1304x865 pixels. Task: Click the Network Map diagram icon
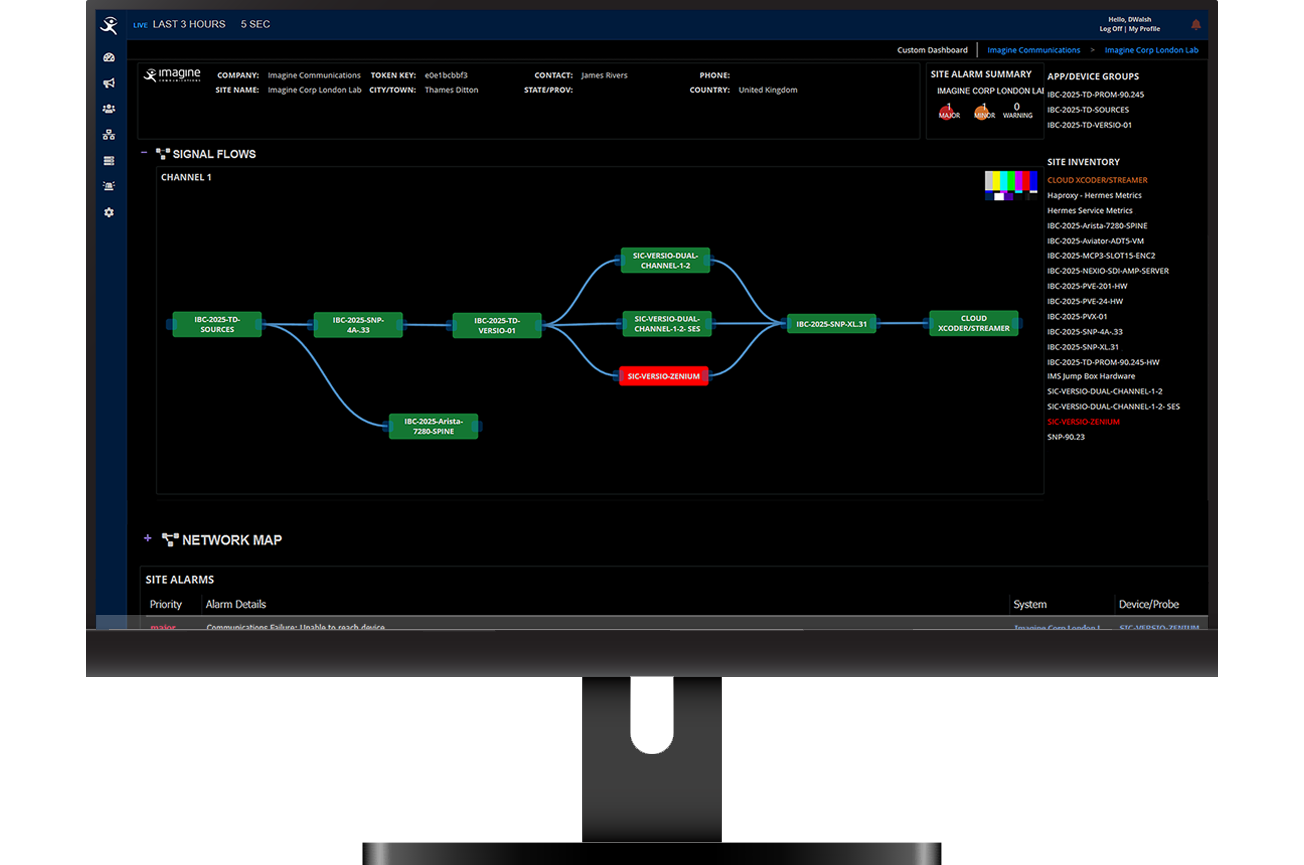click(x=170, y=539)
